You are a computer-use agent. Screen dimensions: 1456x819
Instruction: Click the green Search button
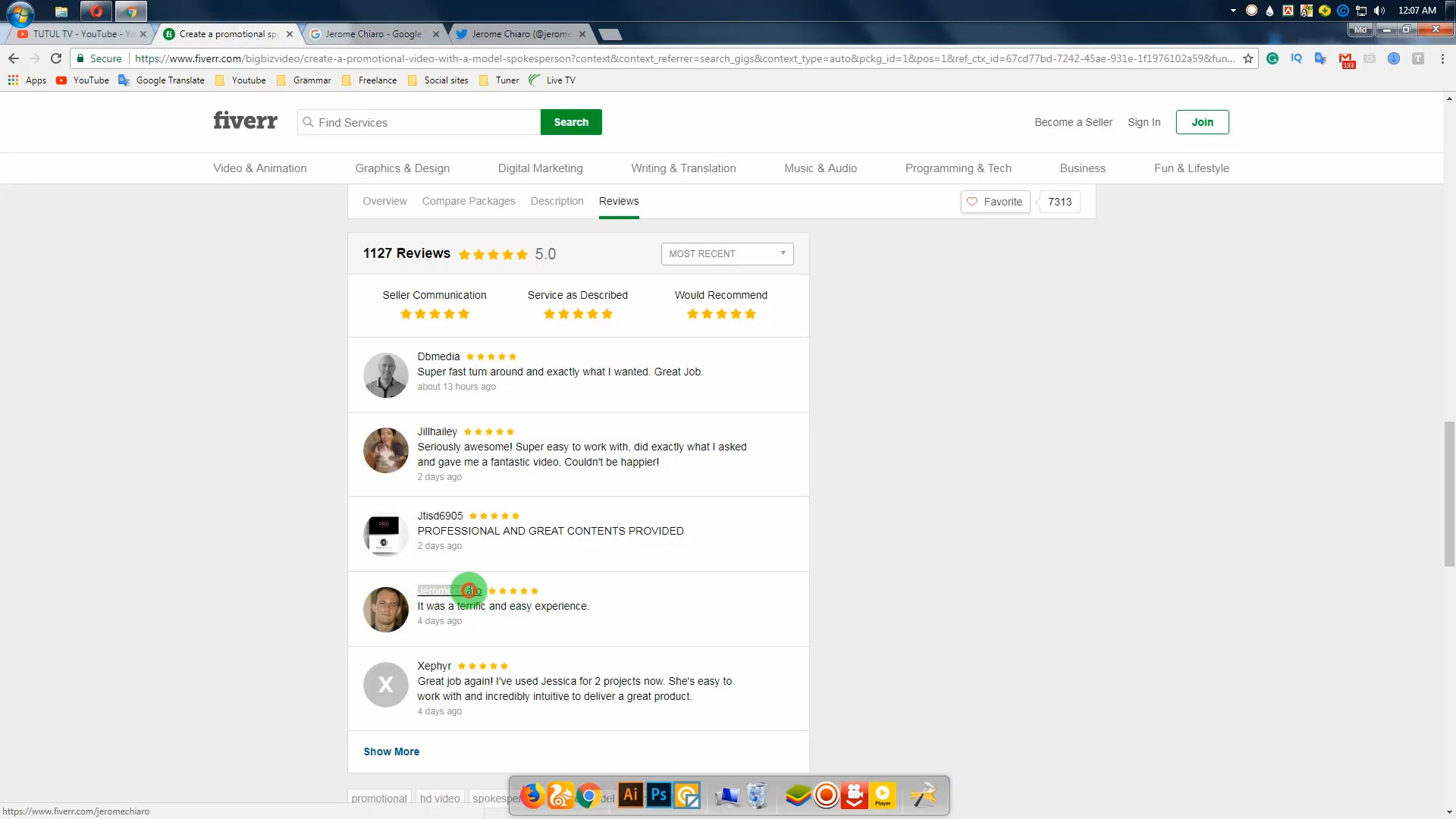571,122
